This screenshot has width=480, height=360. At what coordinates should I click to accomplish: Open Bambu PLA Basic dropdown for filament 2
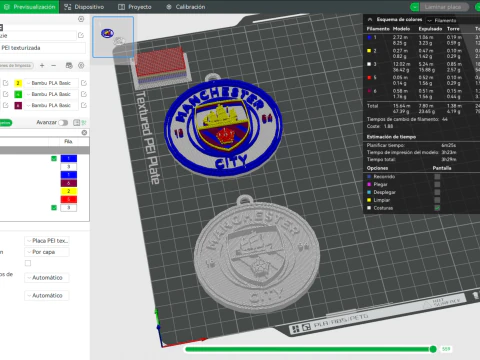point(51,83)
